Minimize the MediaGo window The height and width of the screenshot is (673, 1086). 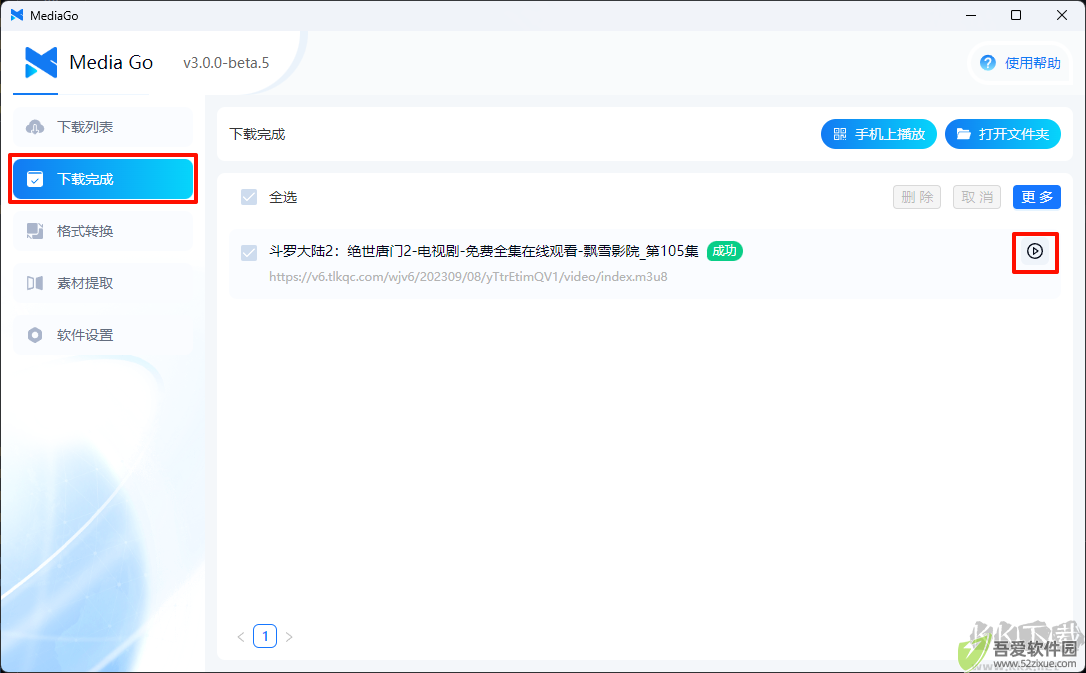pyautogui.click(x=970, y=15)
